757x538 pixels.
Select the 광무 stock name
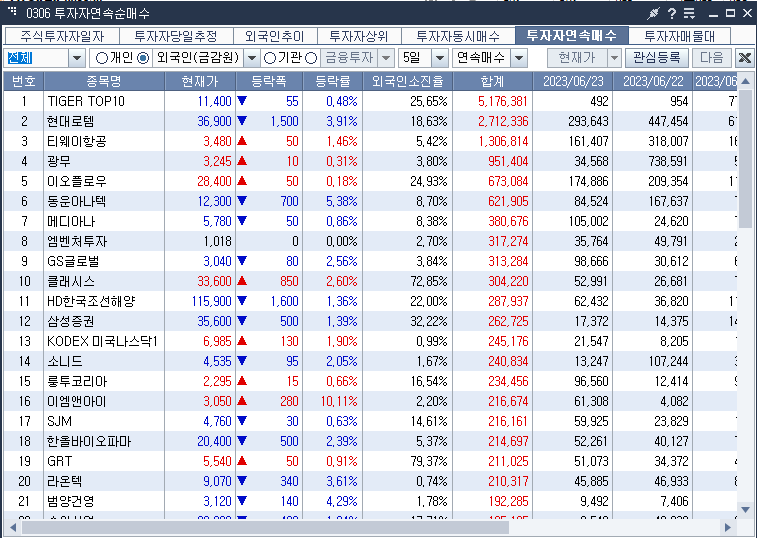click(58, 161)
